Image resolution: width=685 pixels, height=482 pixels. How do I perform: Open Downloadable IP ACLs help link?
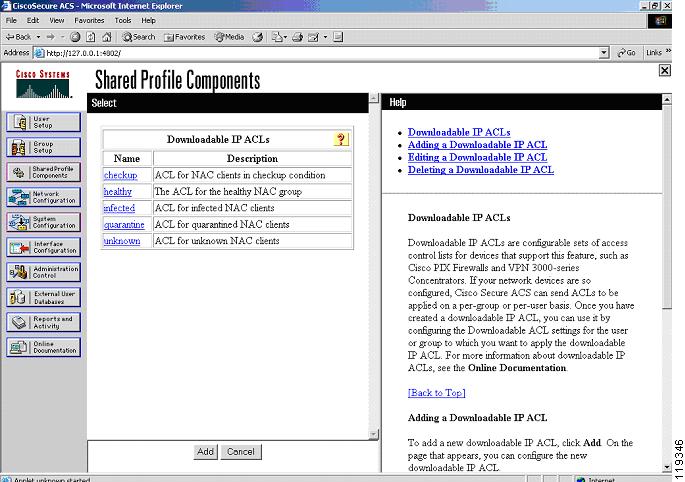(459, 132)
